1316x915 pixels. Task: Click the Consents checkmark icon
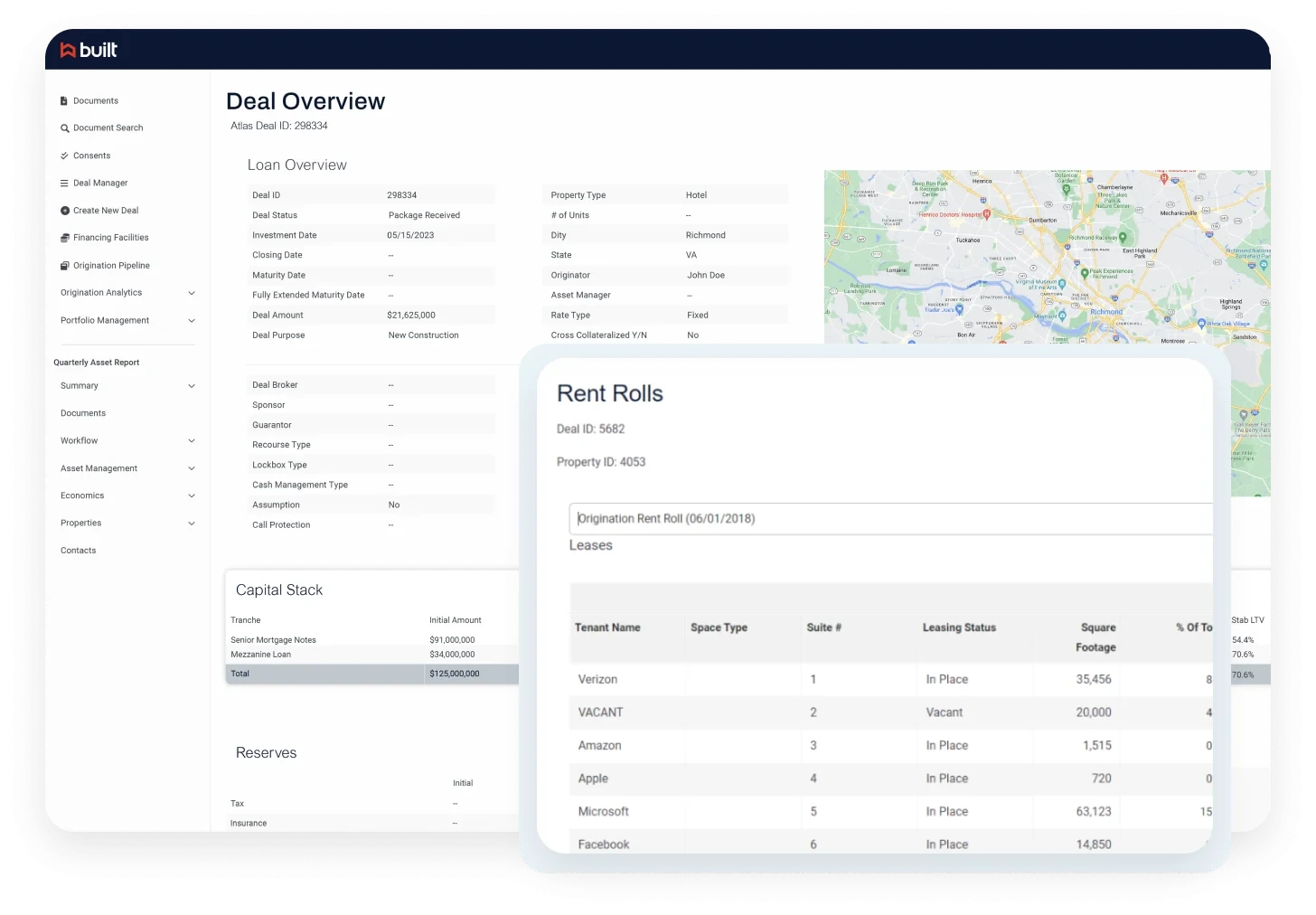pyautogui.click(x=64, y=156)
